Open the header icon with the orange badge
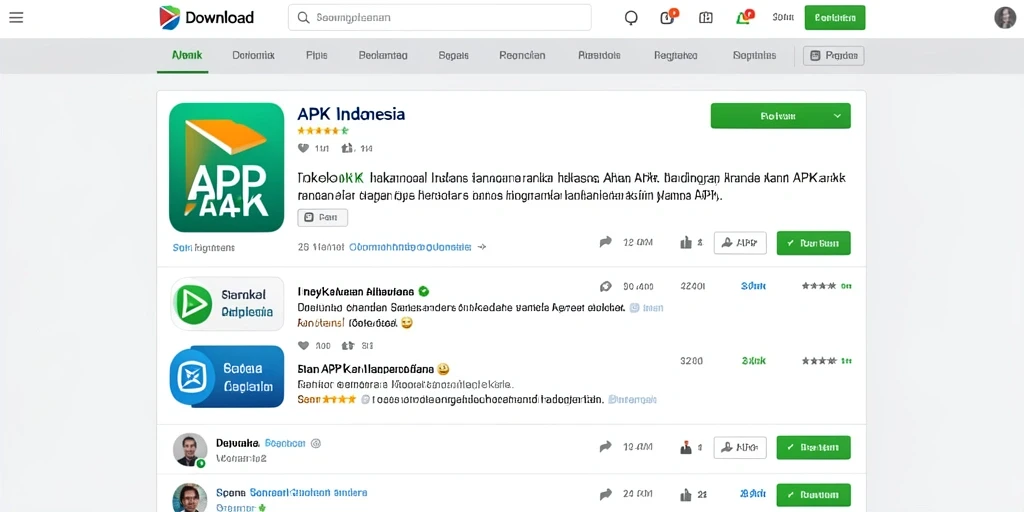 667,17
